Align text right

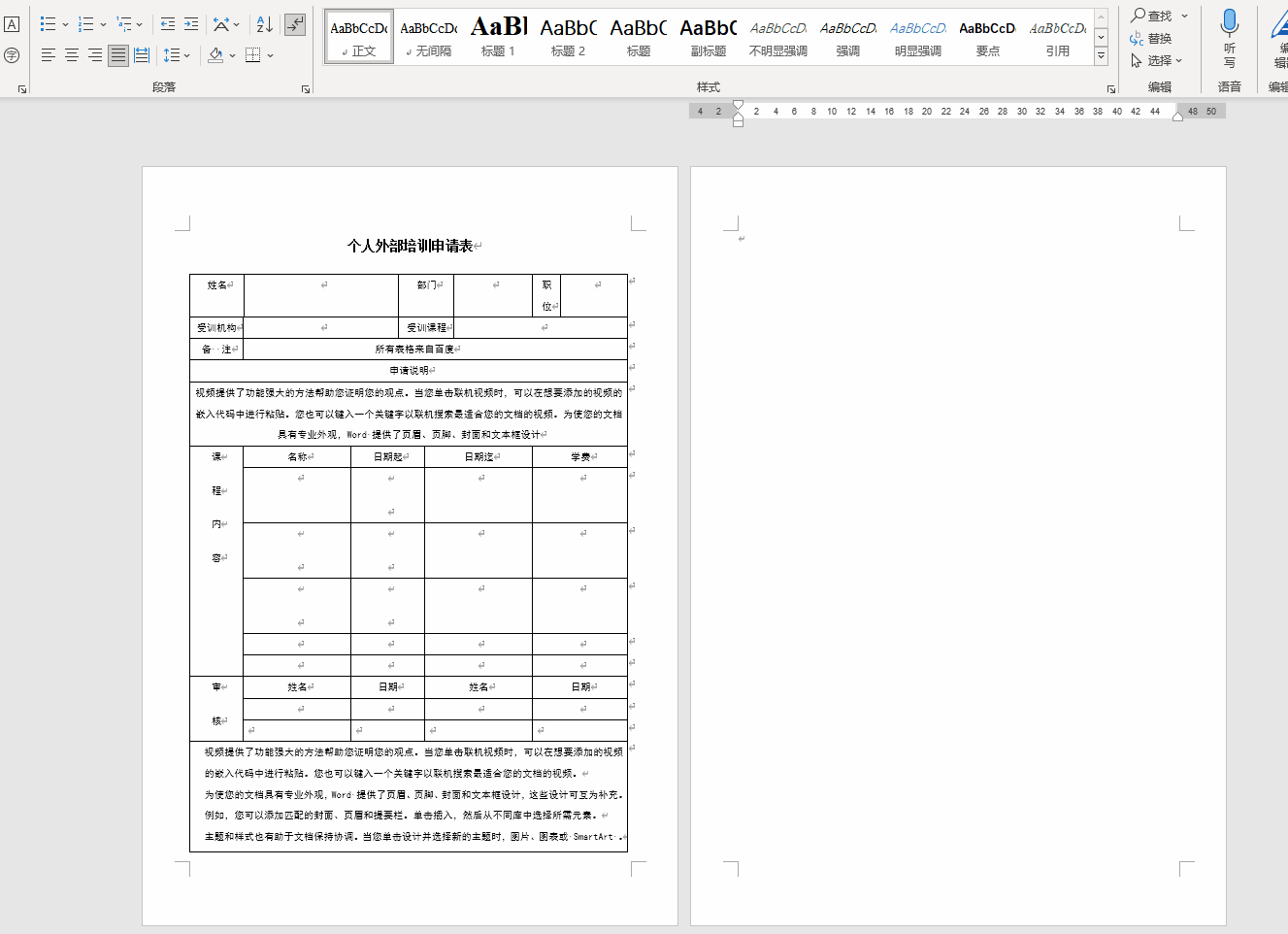click(x=94, y=55)
